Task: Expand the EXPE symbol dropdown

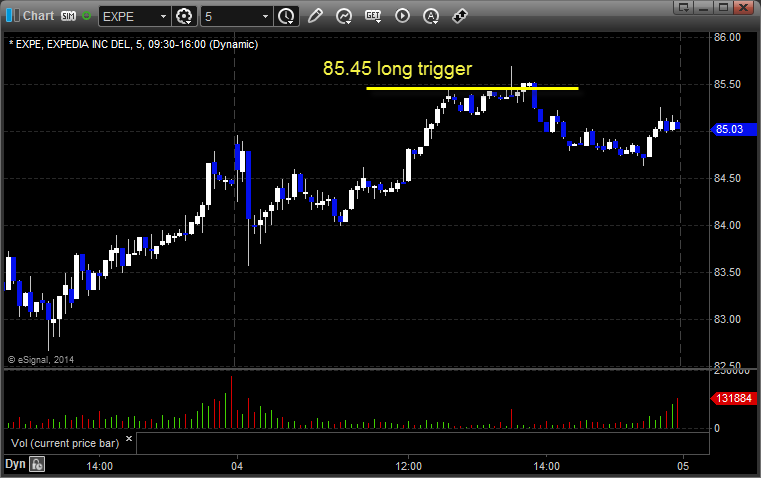Action: [134, 16]
